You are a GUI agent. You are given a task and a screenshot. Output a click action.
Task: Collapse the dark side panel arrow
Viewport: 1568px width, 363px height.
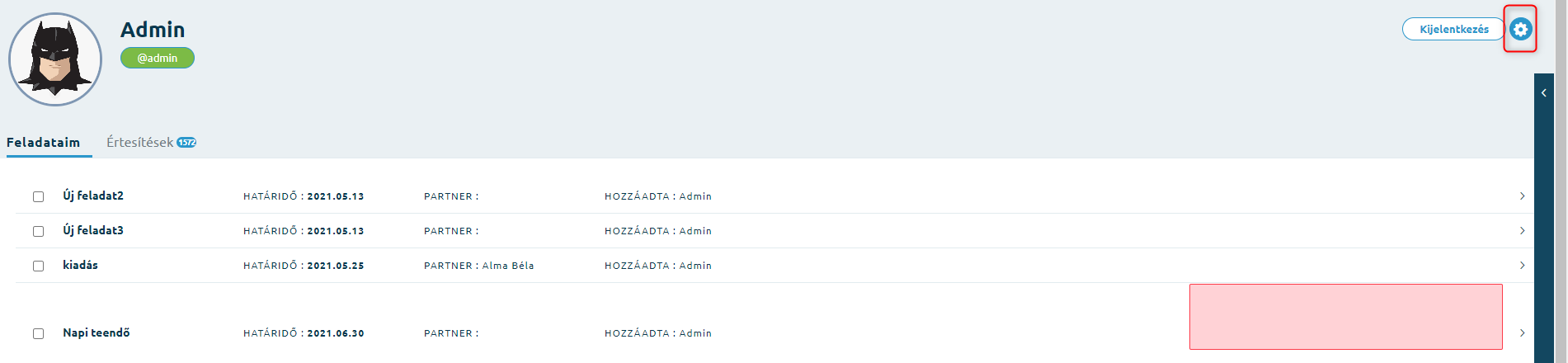(x=1543, y=93)
